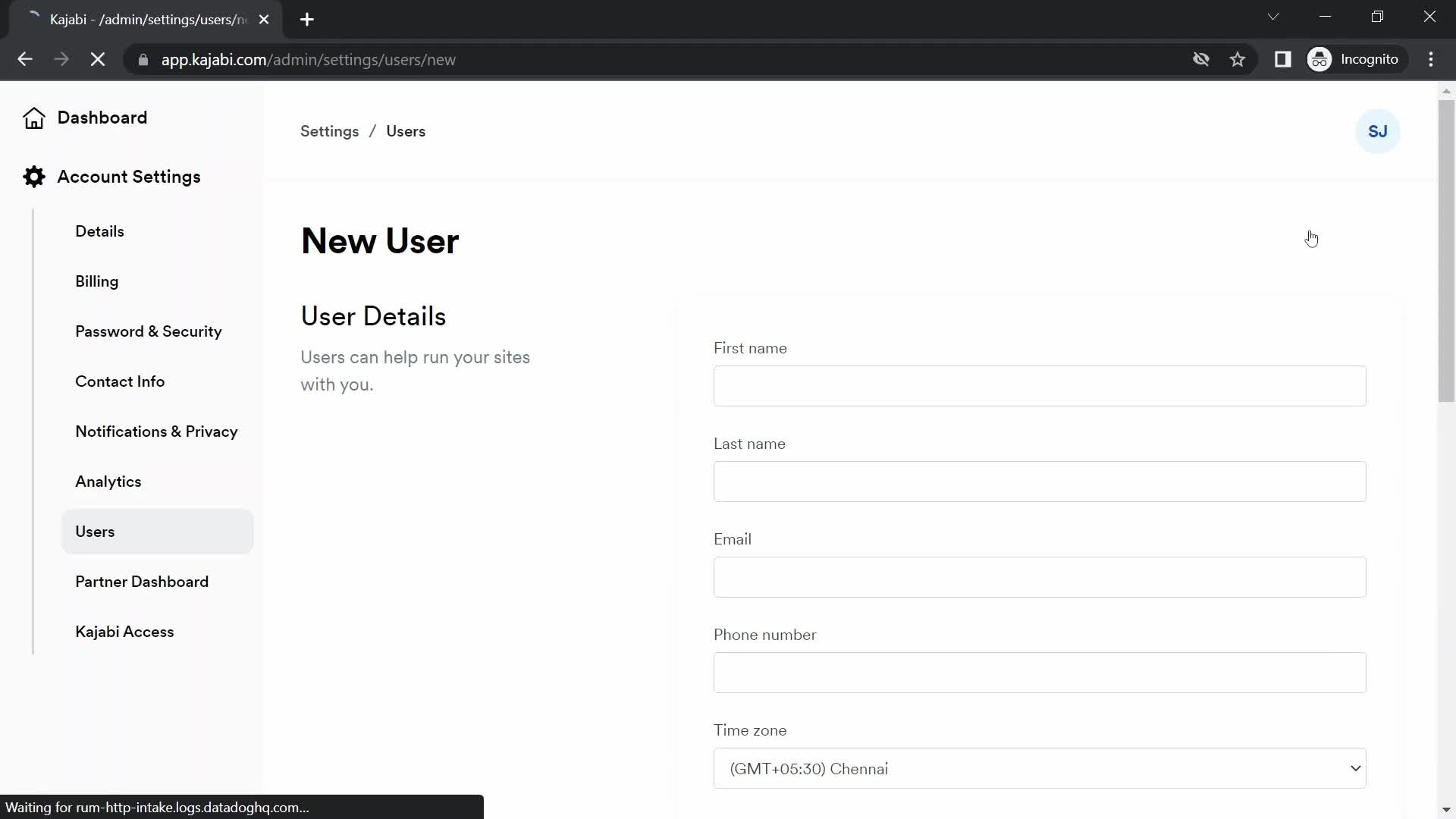Click the Incognito profile icon

click(x=1321, y=59)
